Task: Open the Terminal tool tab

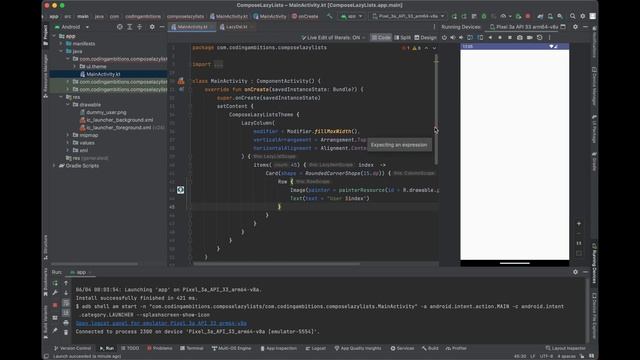Action: (192, 348)
